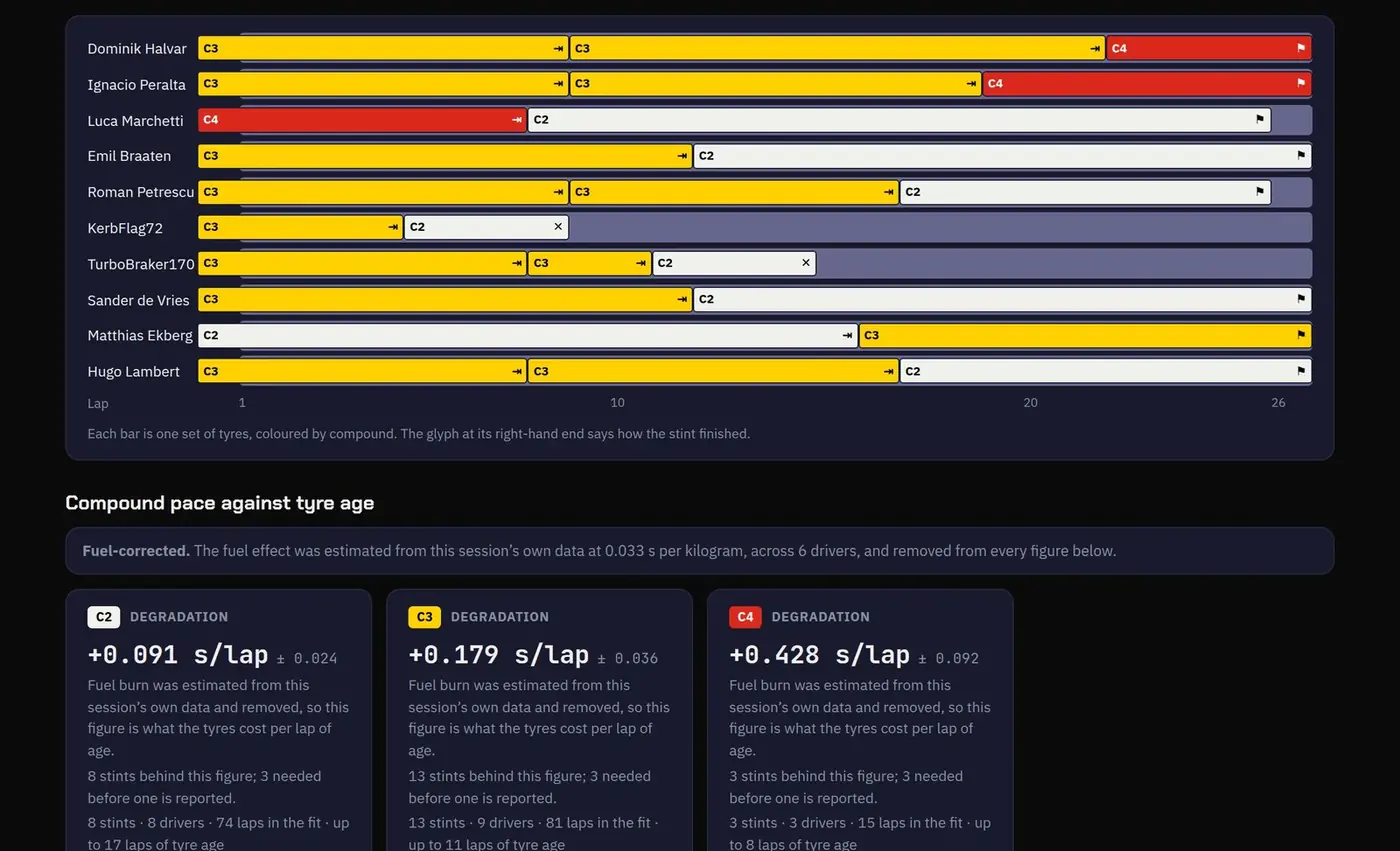Click the 'Lap' axis caption

(98, 404)
